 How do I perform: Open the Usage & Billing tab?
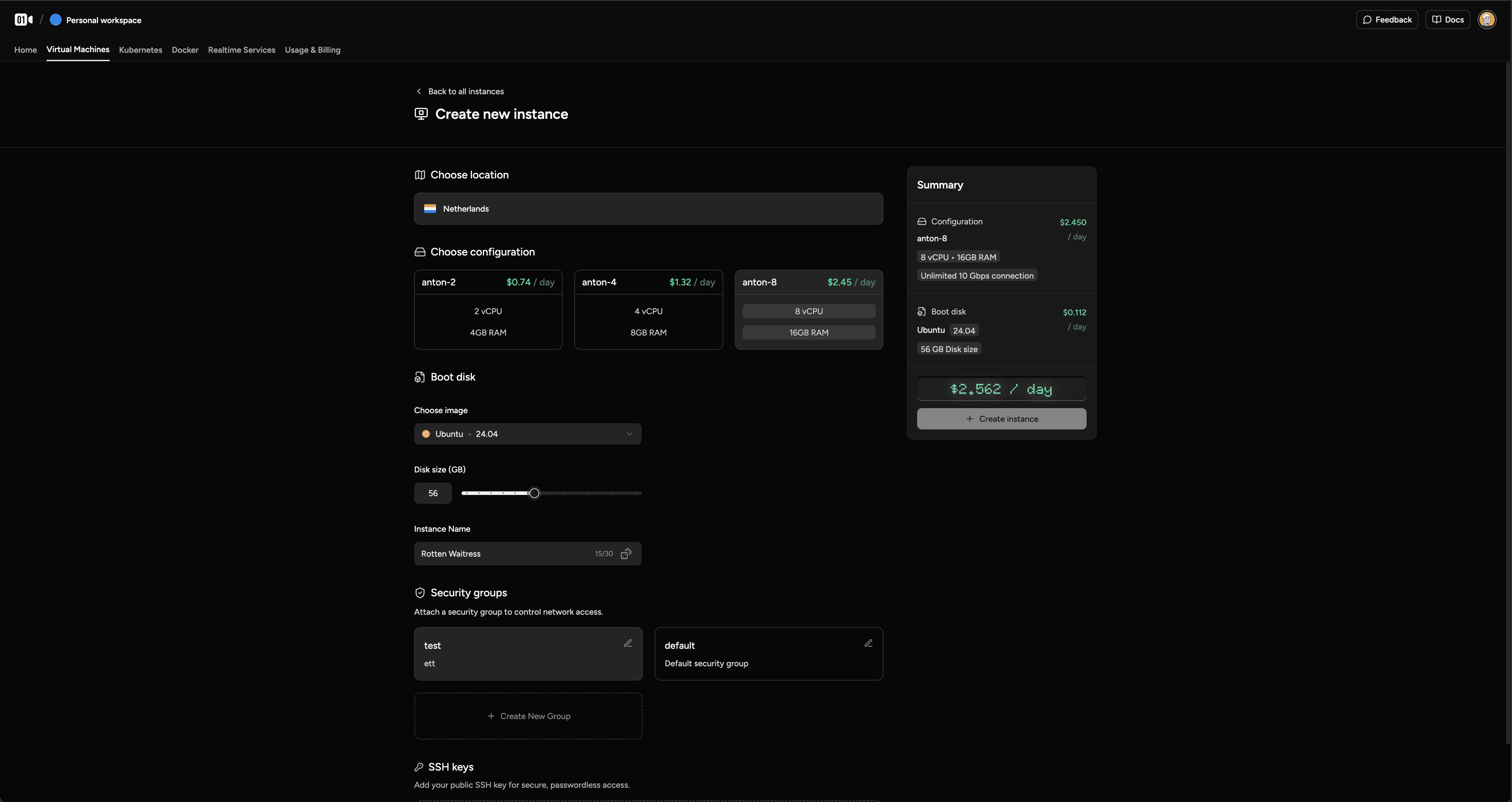[x=312, y=50]
